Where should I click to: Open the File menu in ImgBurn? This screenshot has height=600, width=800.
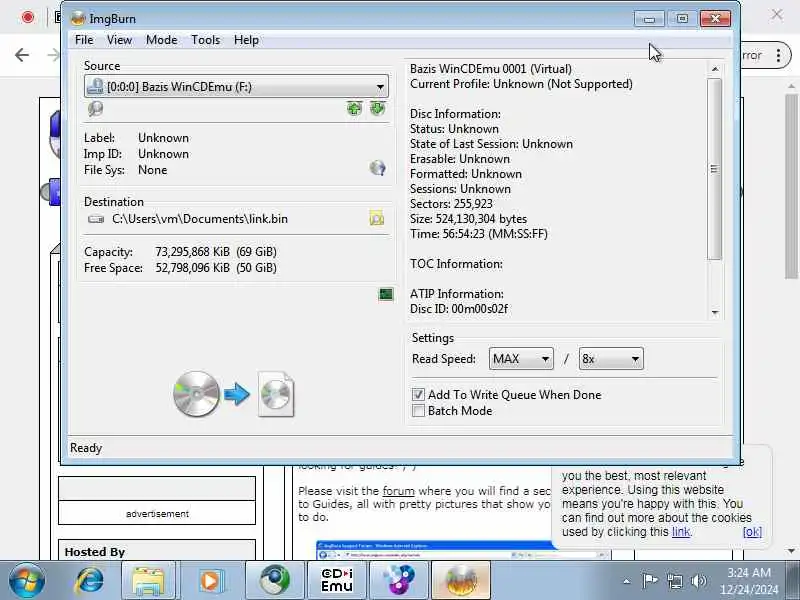tap(84, 40)
